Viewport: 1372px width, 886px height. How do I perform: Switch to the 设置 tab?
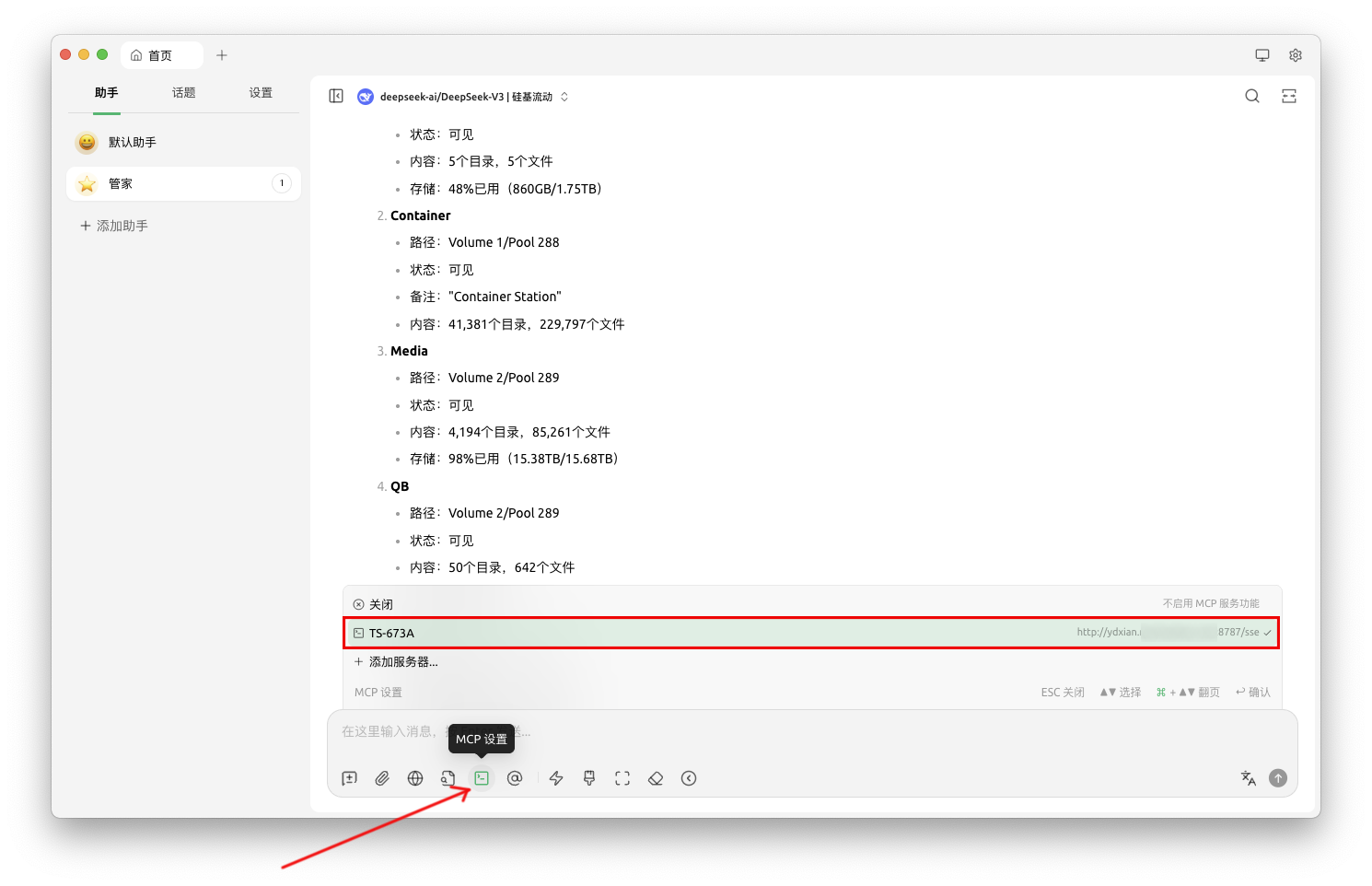click(260, 92)
